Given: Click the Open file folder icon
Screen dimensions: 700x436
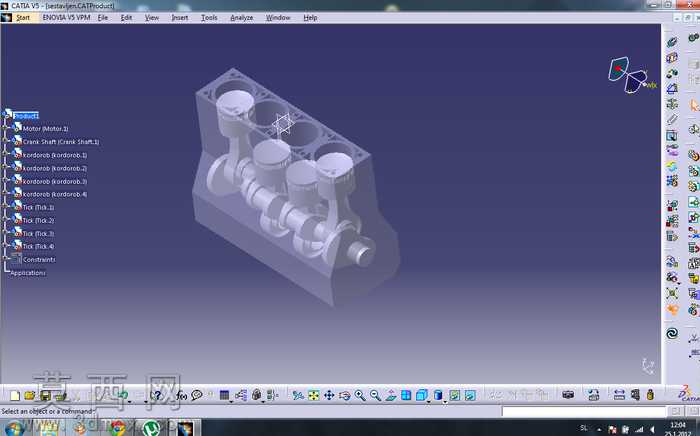Looking at the screenshot, I should click(x=30, y=395).
